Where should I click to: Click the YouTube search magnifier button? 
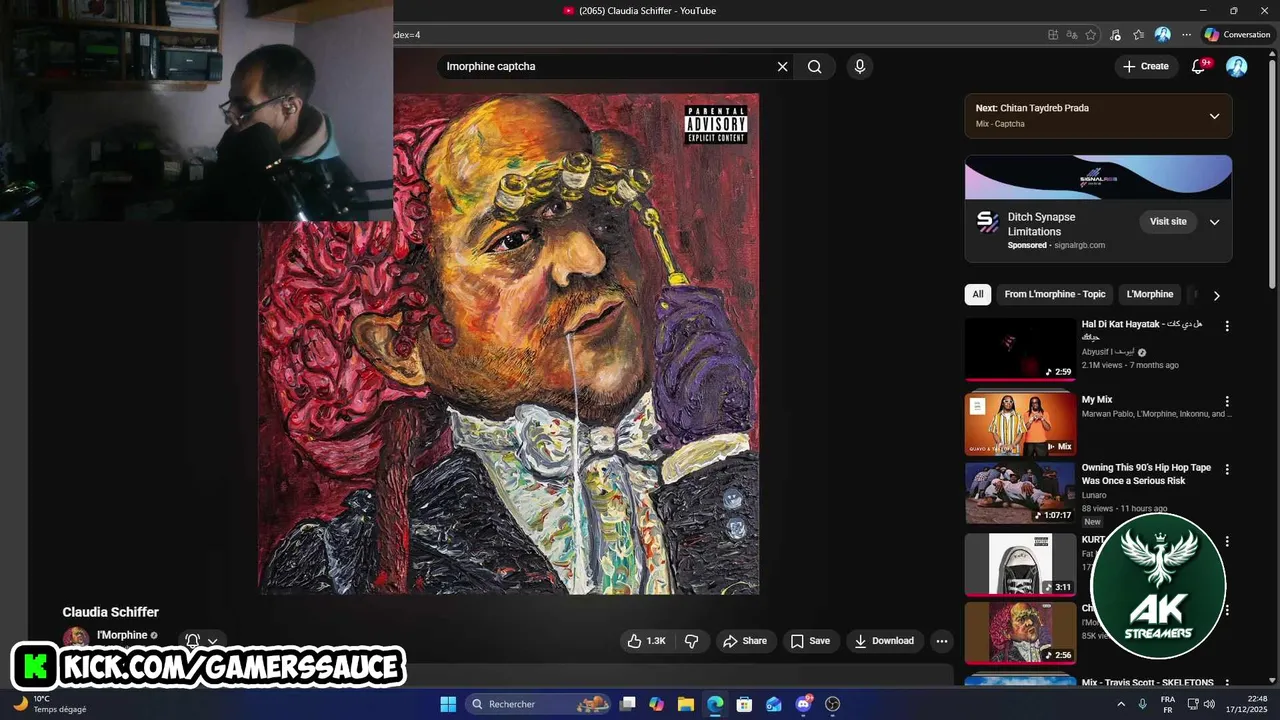pyautogui.click(x=815, y=66)
